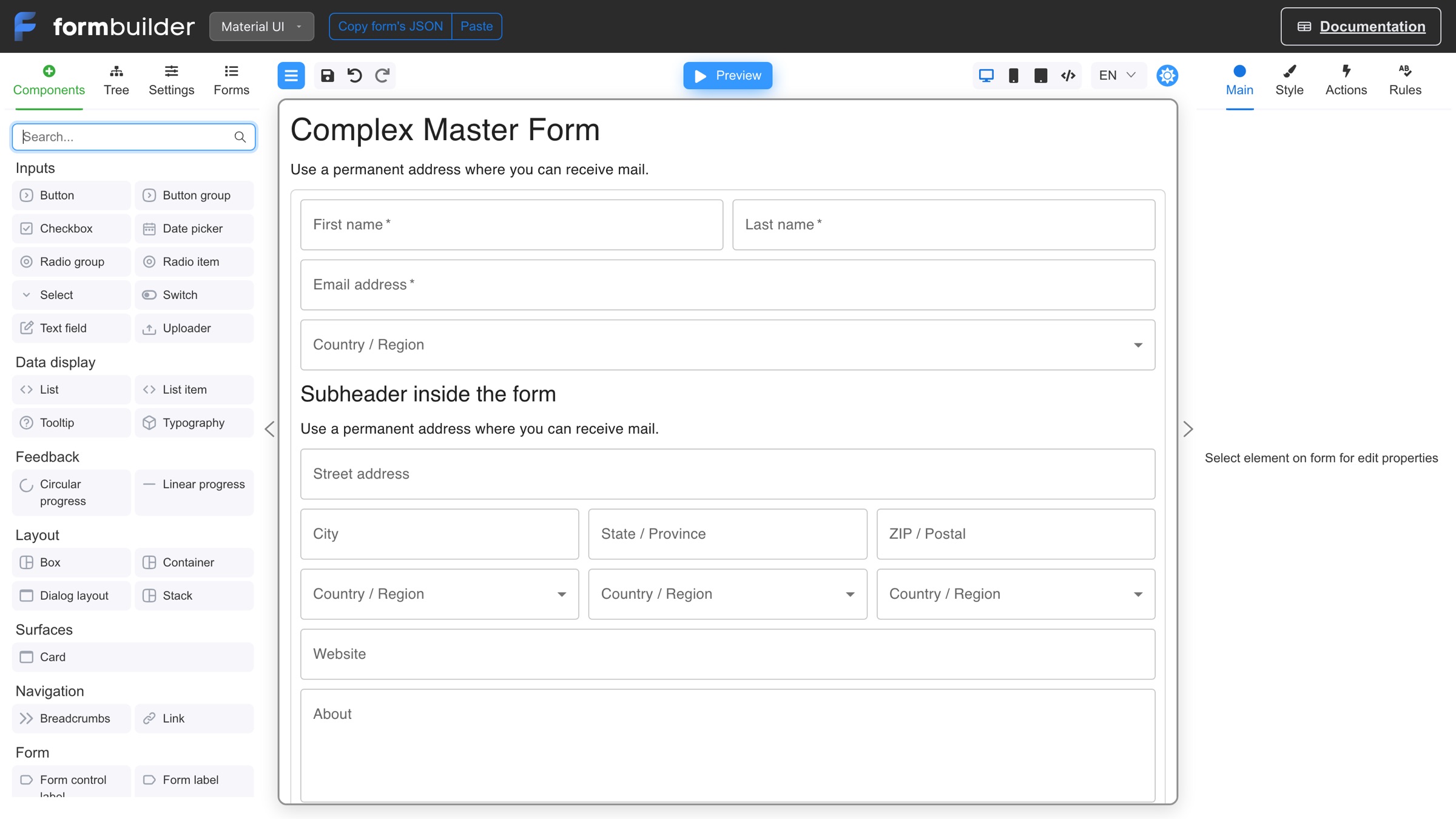The height and width of the screenshot is (819, 1456).
Task: Open the JSON code view icon
Action: [1068, 75]
